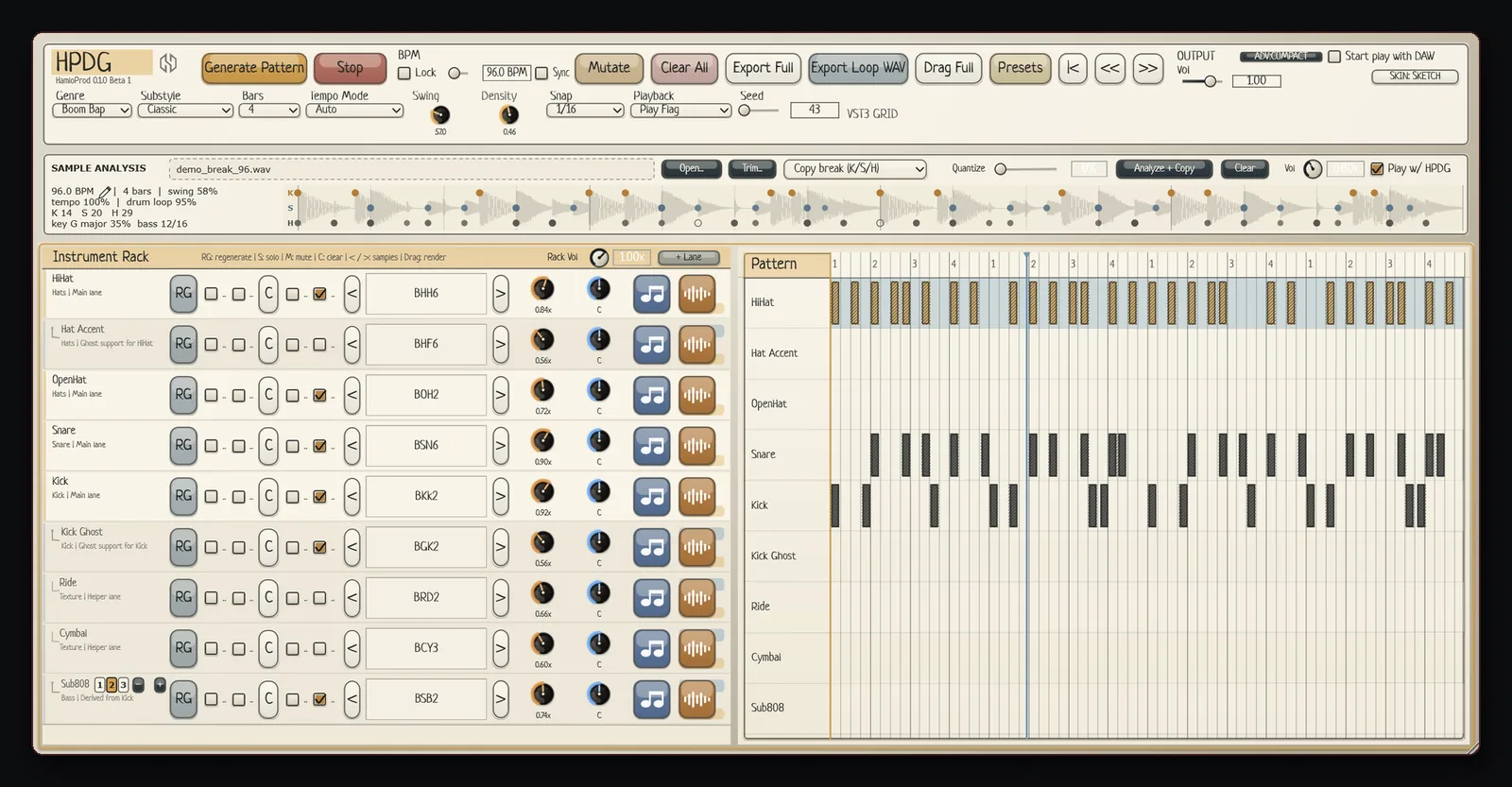1512x787 pixels.
Task: Switch to Sub808 variant 3
Action: click(123, 685)
